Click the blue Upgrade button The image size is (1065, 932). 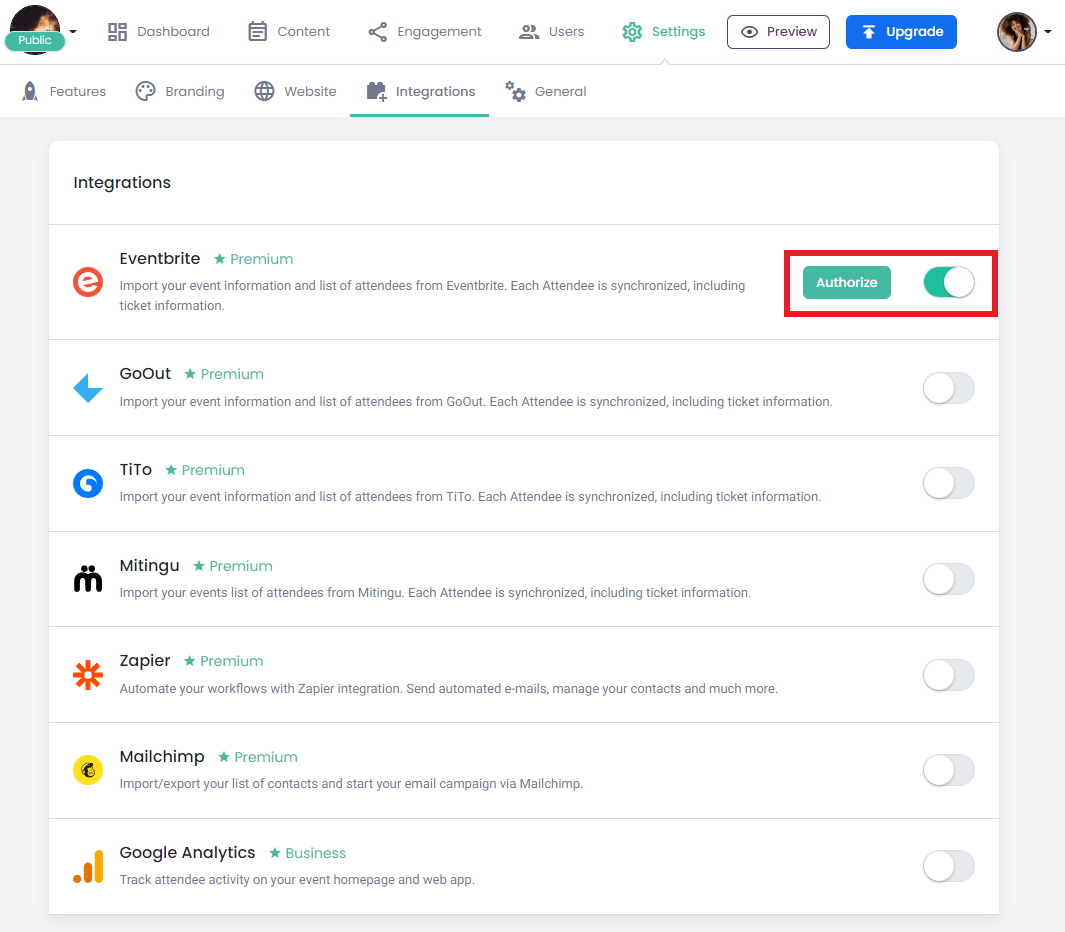click(901, 32)
